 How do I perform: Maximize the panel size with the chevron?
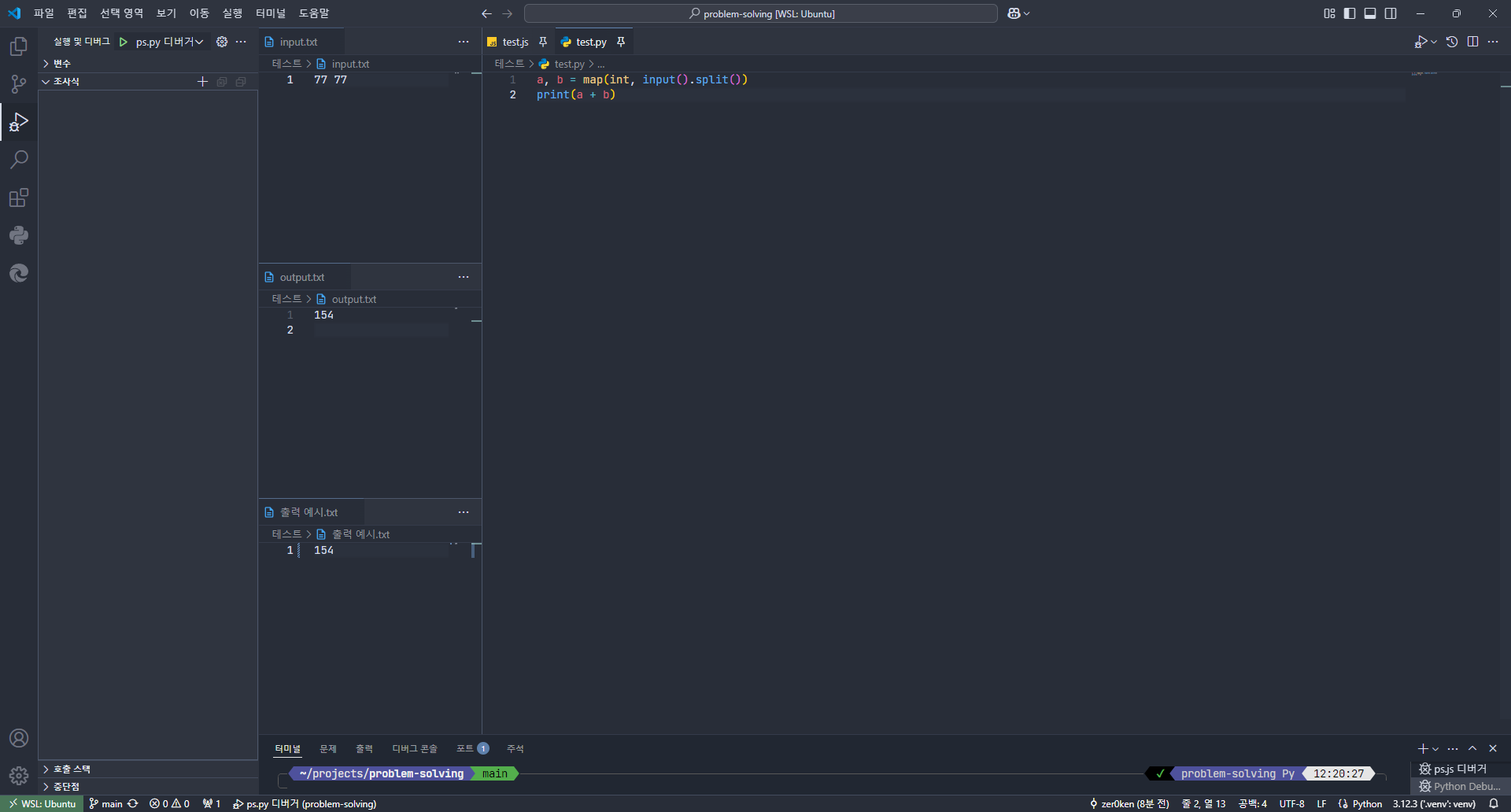point(1472,748)
